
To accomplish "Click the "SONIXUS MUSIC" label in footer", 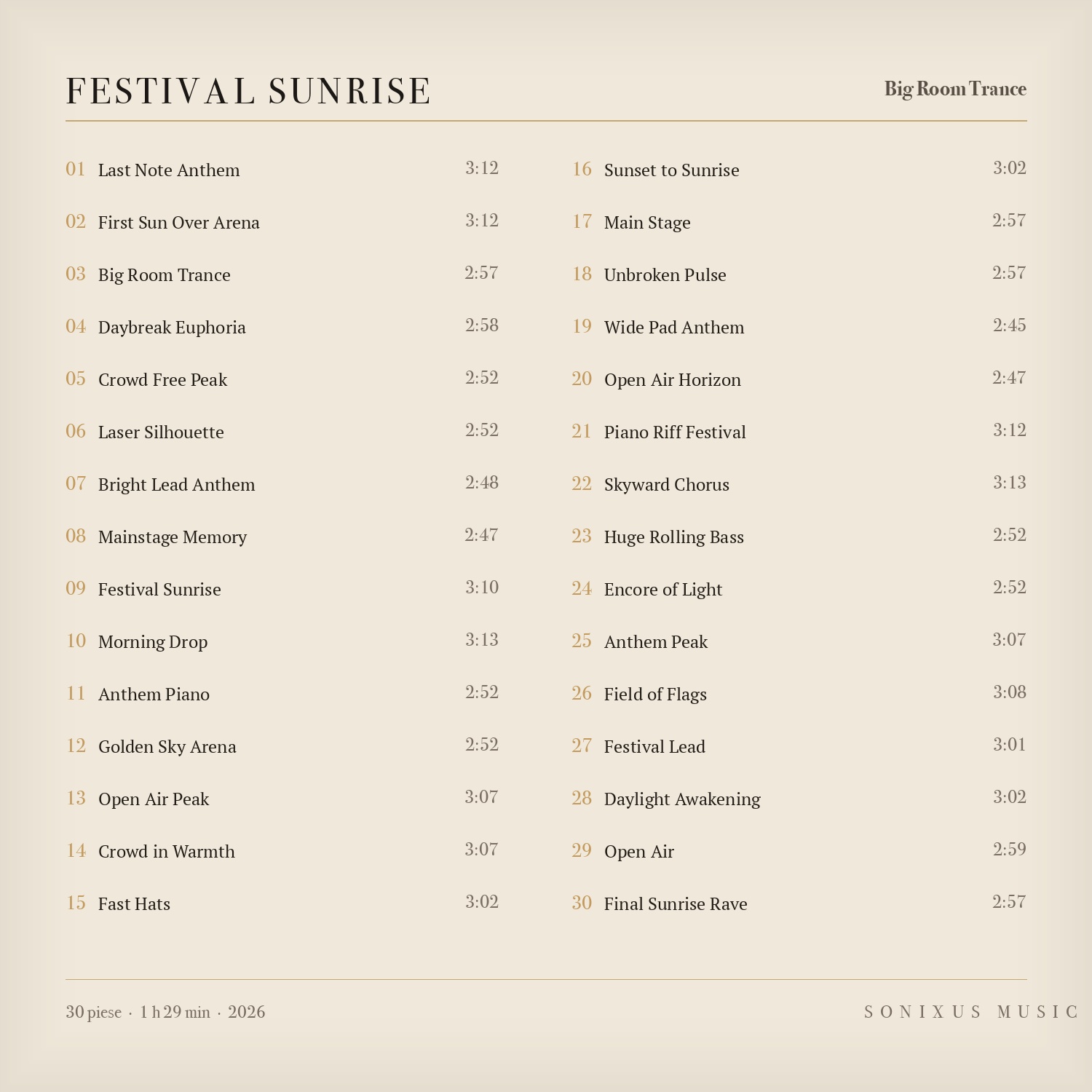I will (971, 1013).
